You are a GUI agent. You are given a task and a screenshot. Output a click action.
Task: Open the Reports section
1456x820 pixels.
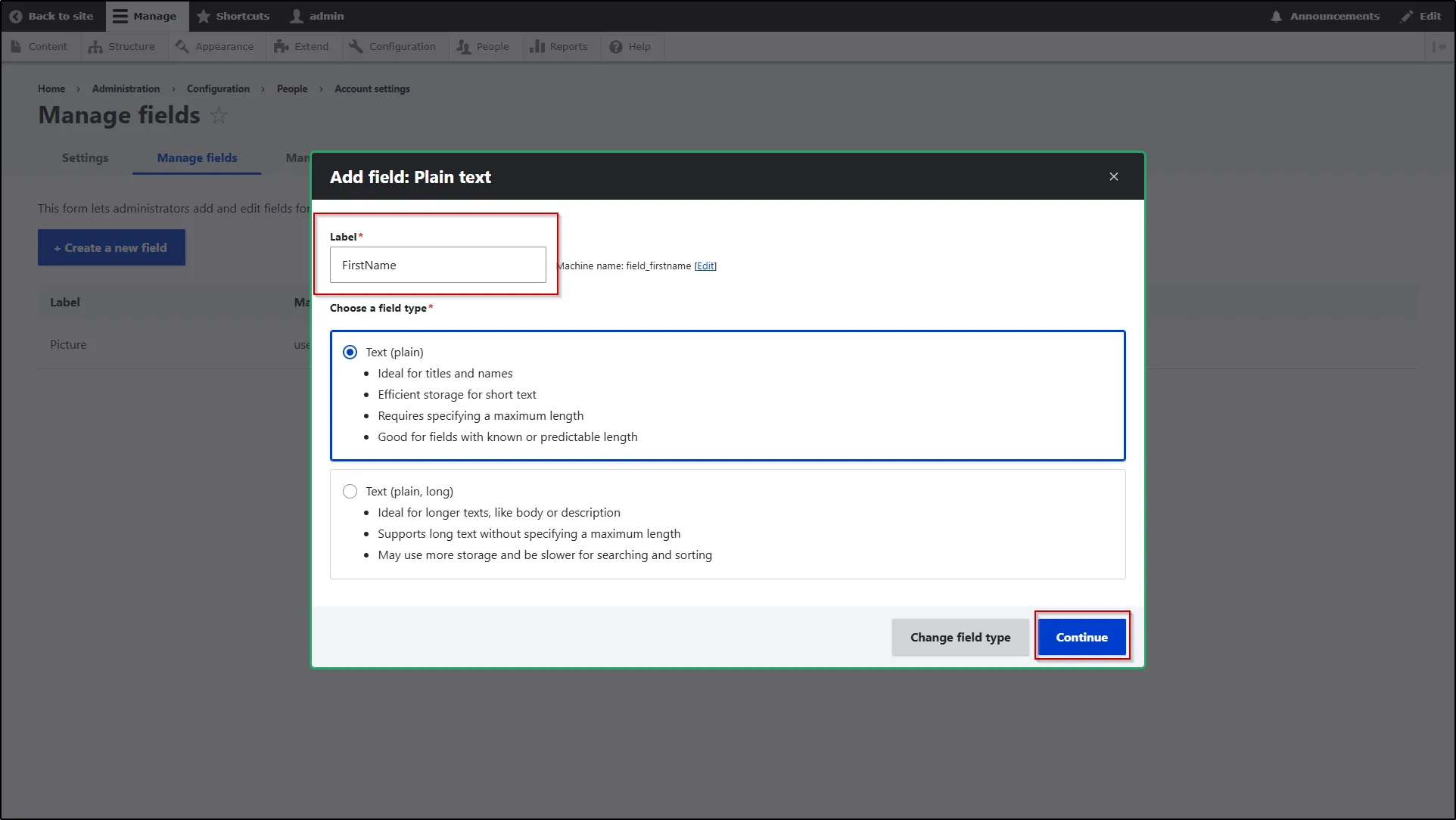tap(560, 46)
